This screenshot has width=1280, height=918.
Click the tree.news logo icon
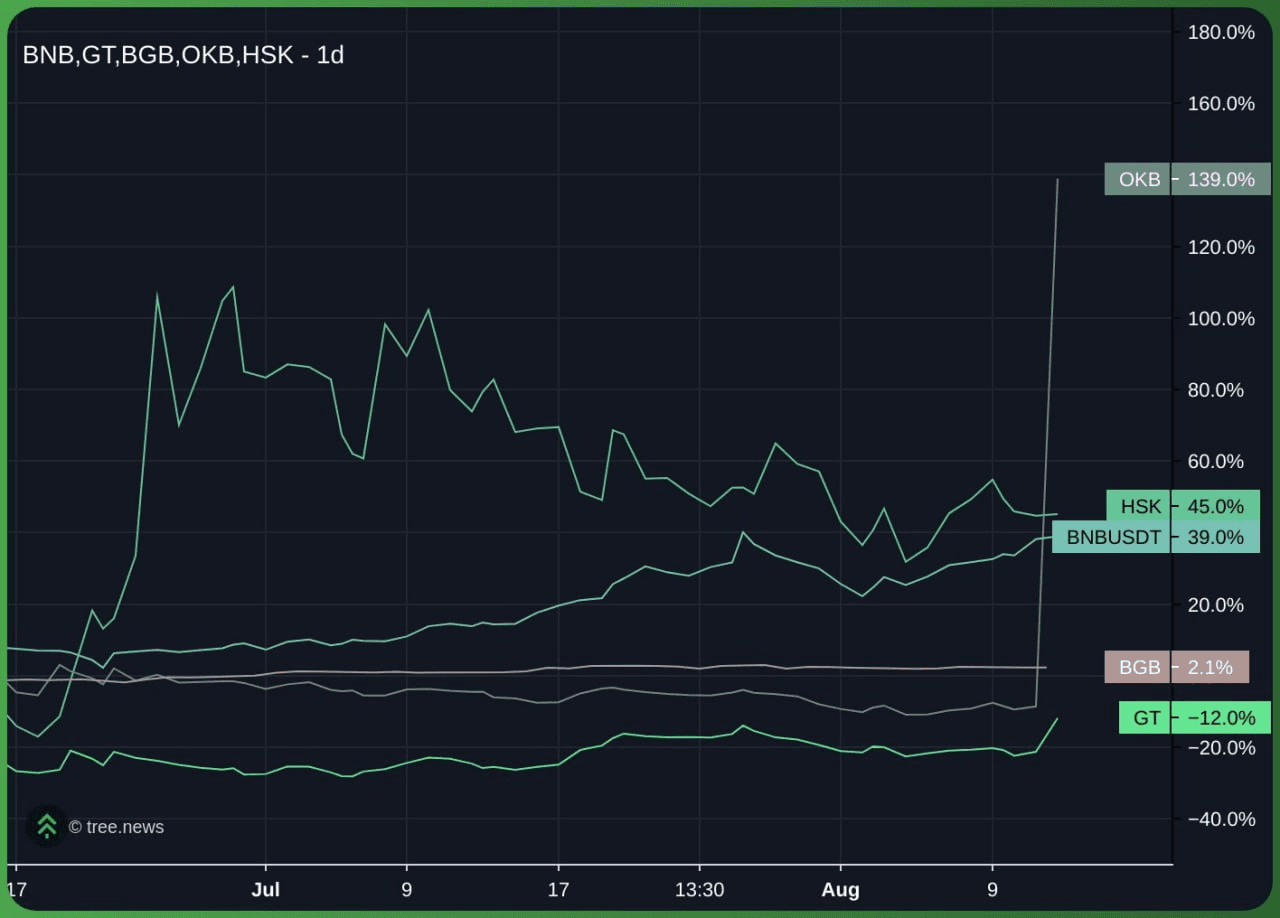click(46, 826)
